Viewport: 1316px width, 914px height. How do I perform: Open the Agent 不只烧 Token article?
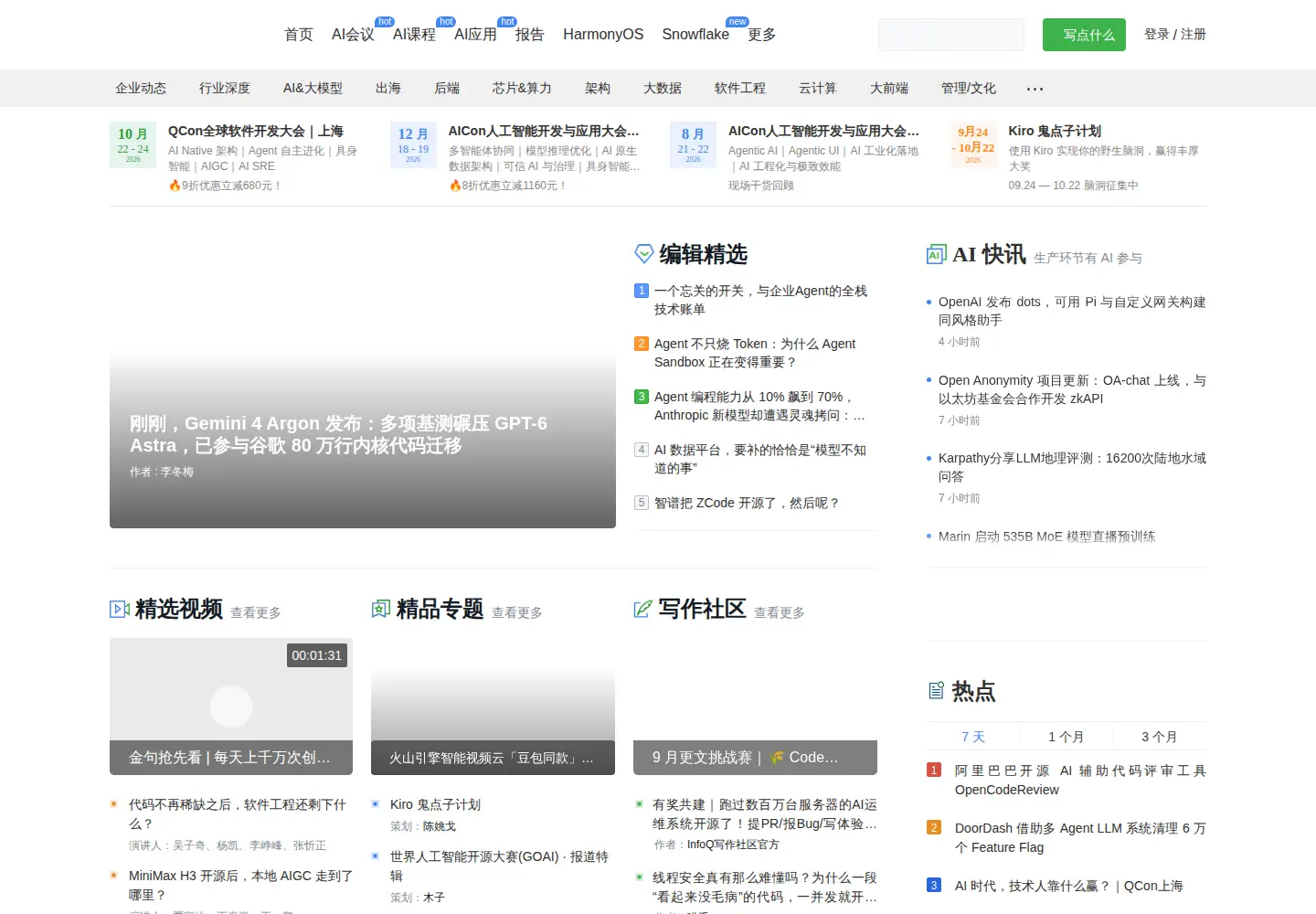(755, 353)
